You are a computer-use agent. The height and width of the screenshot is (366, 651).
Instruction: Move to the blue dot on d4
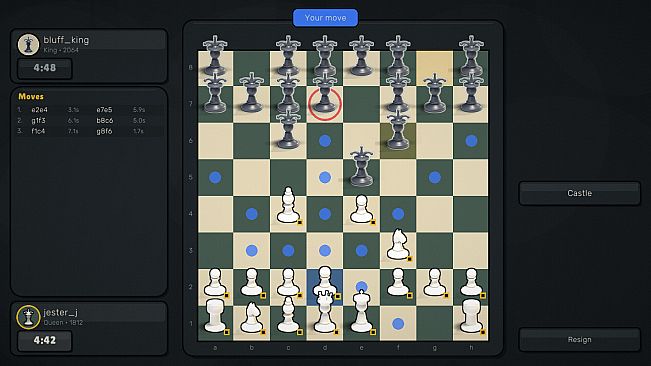click(325, 214)
